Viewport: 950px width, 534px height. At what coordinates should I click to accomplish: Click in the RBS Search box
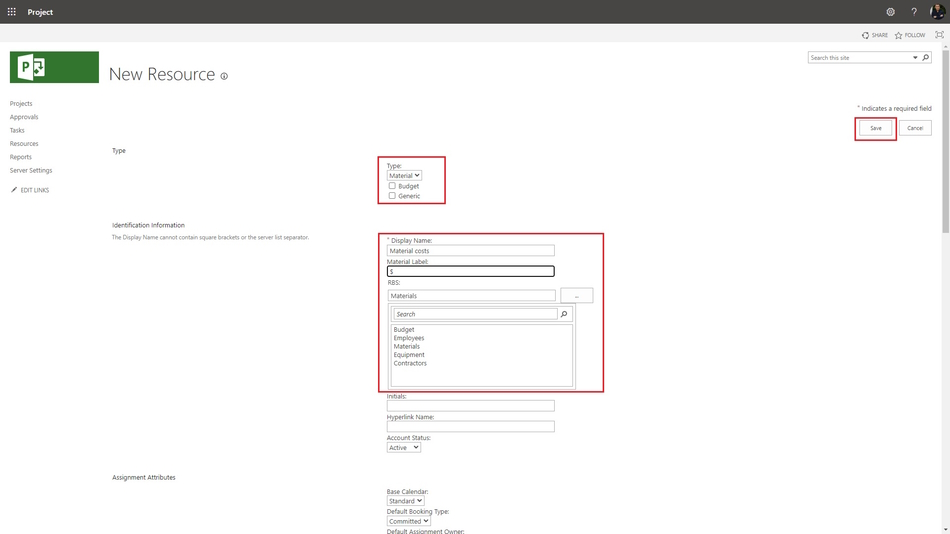[x=476, y=314]
